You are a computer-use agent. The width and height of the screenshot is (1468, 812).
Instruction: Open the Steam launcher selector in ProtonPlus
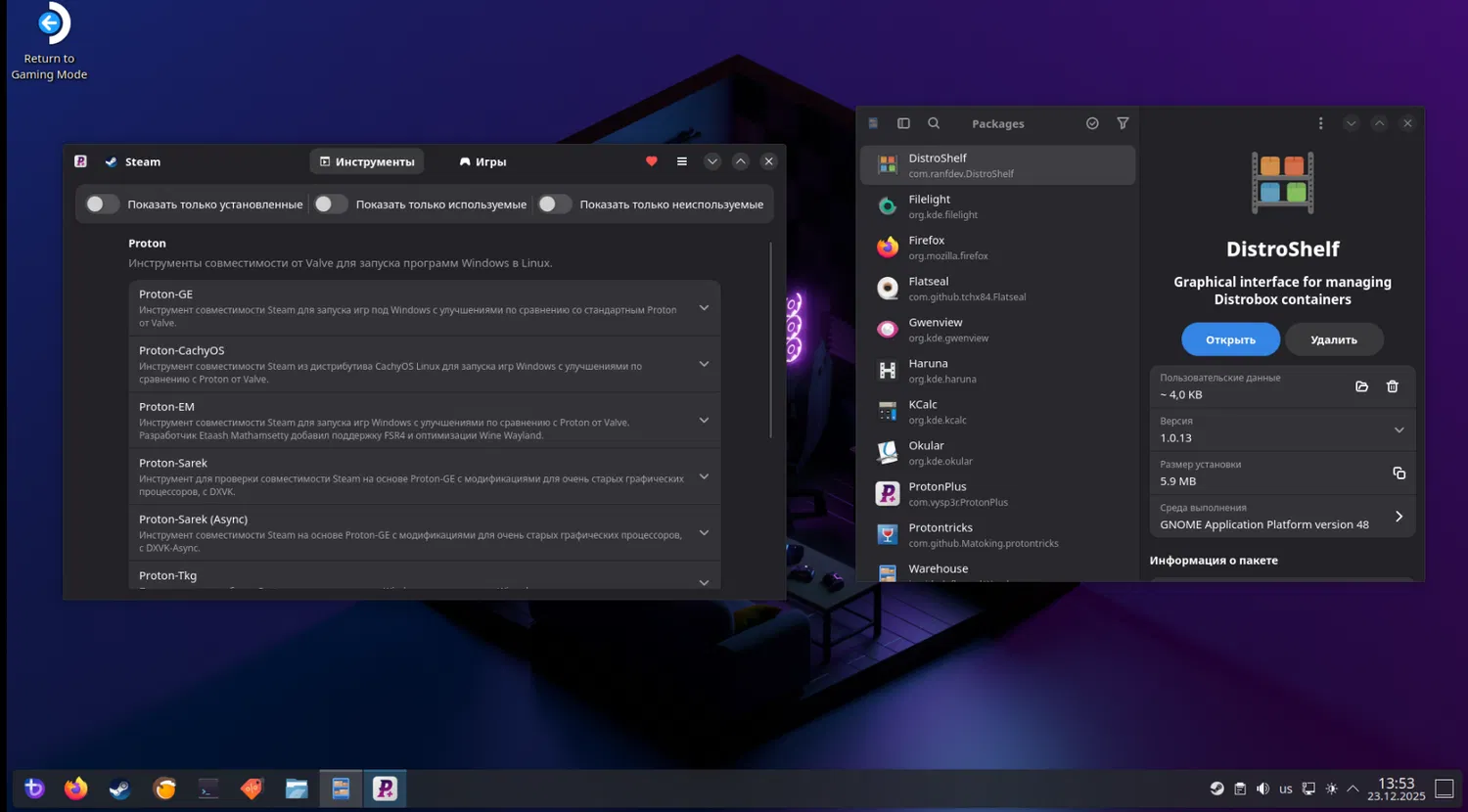133,161
